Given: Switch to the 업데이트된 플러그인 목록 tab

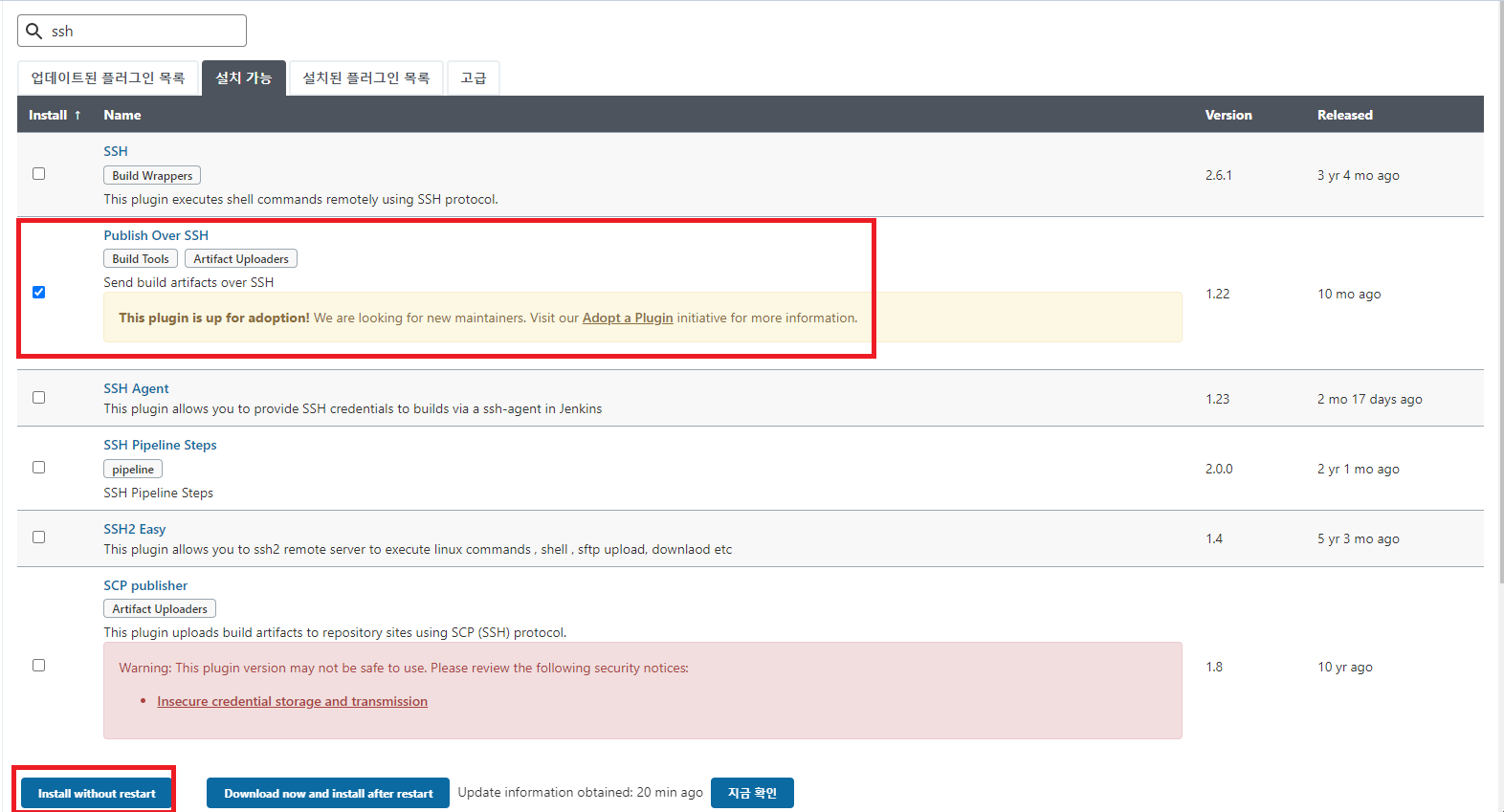Looking at the screenshot, I should (x=108, y=78).
